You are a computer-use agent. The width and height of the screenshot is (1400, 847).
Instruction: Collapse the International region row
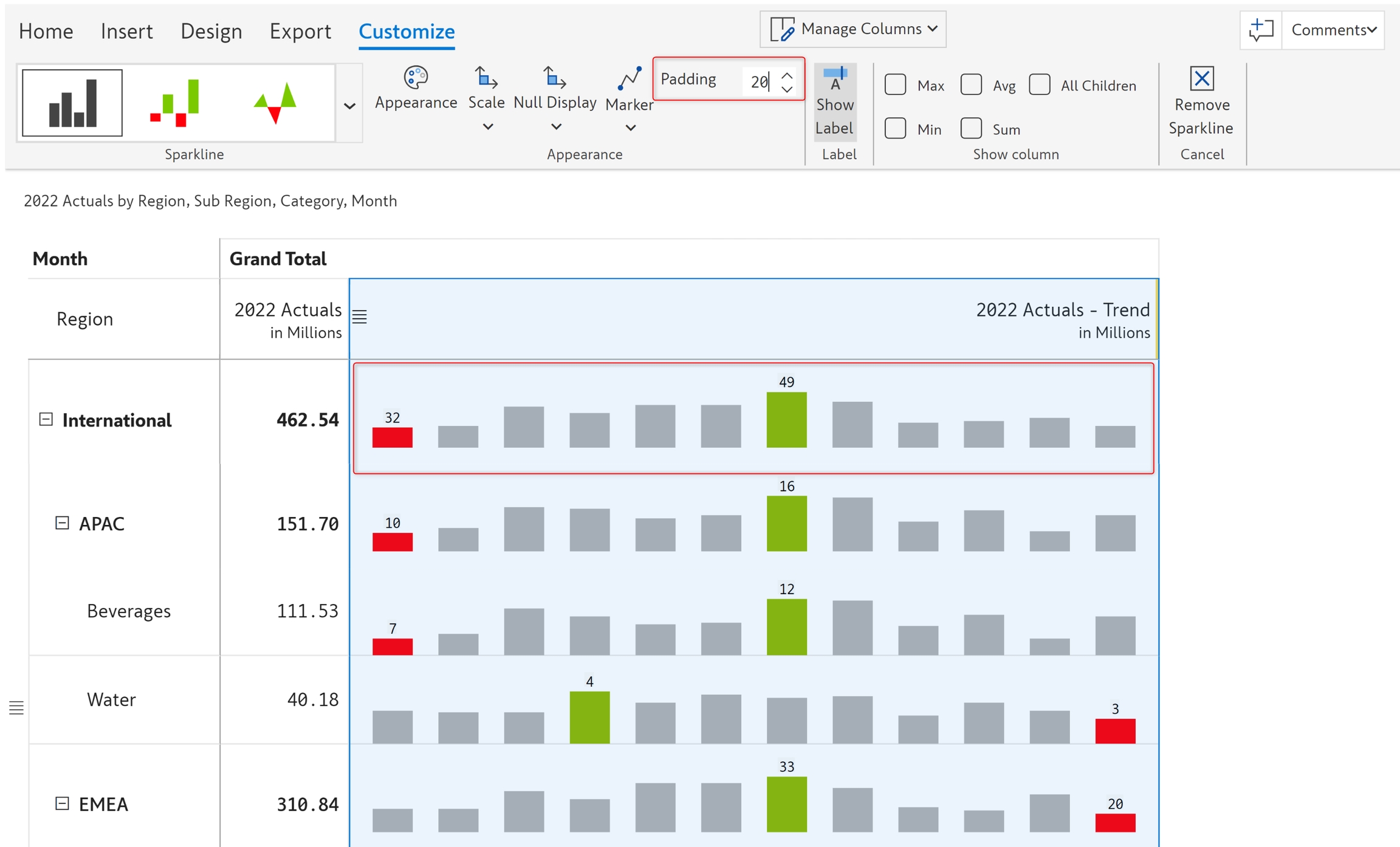(46, 419)
